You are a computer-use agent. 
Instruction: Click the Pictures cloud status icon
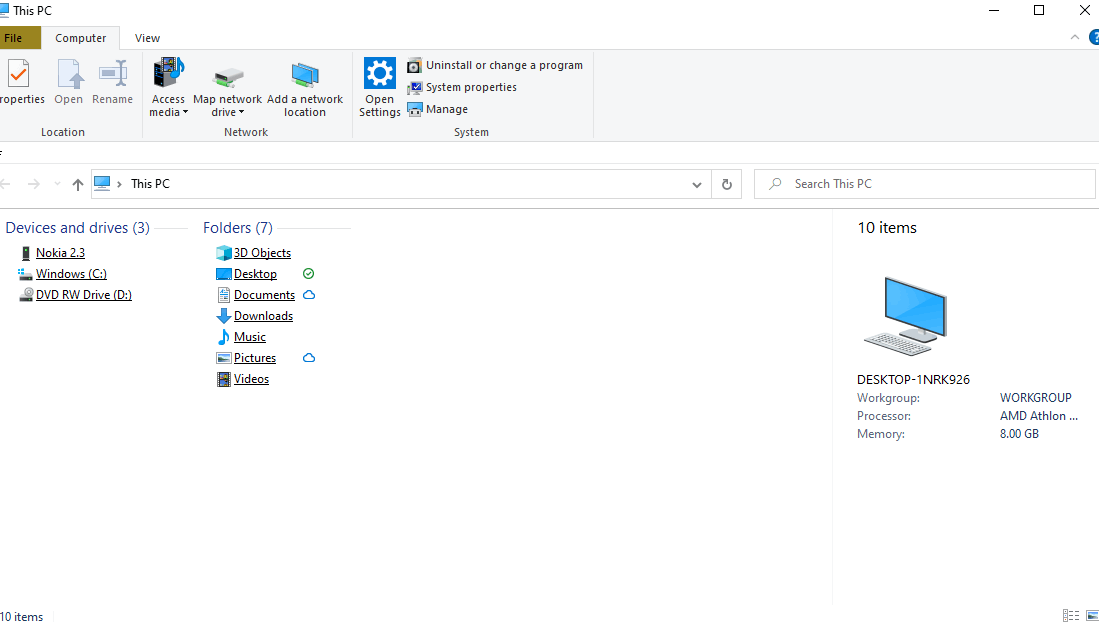tap(309, 358)
